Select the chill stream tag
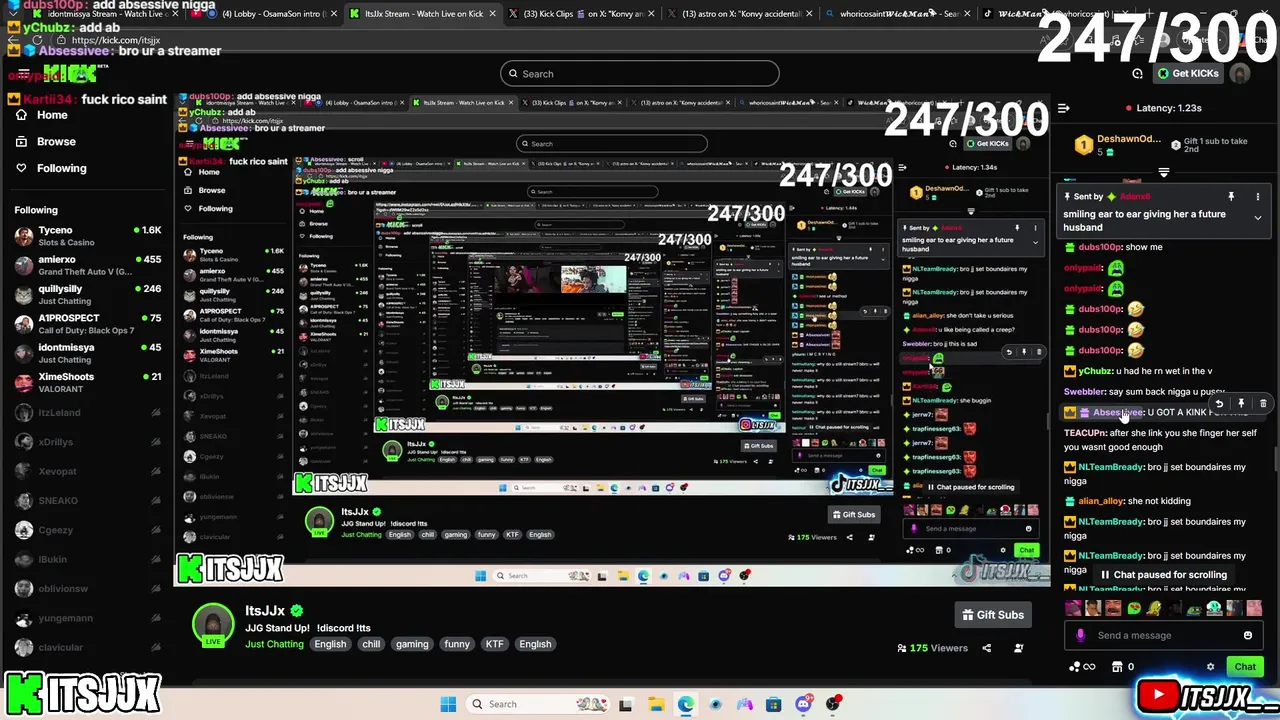This screenshot has width=1280, height=720. tap(371, 644)
